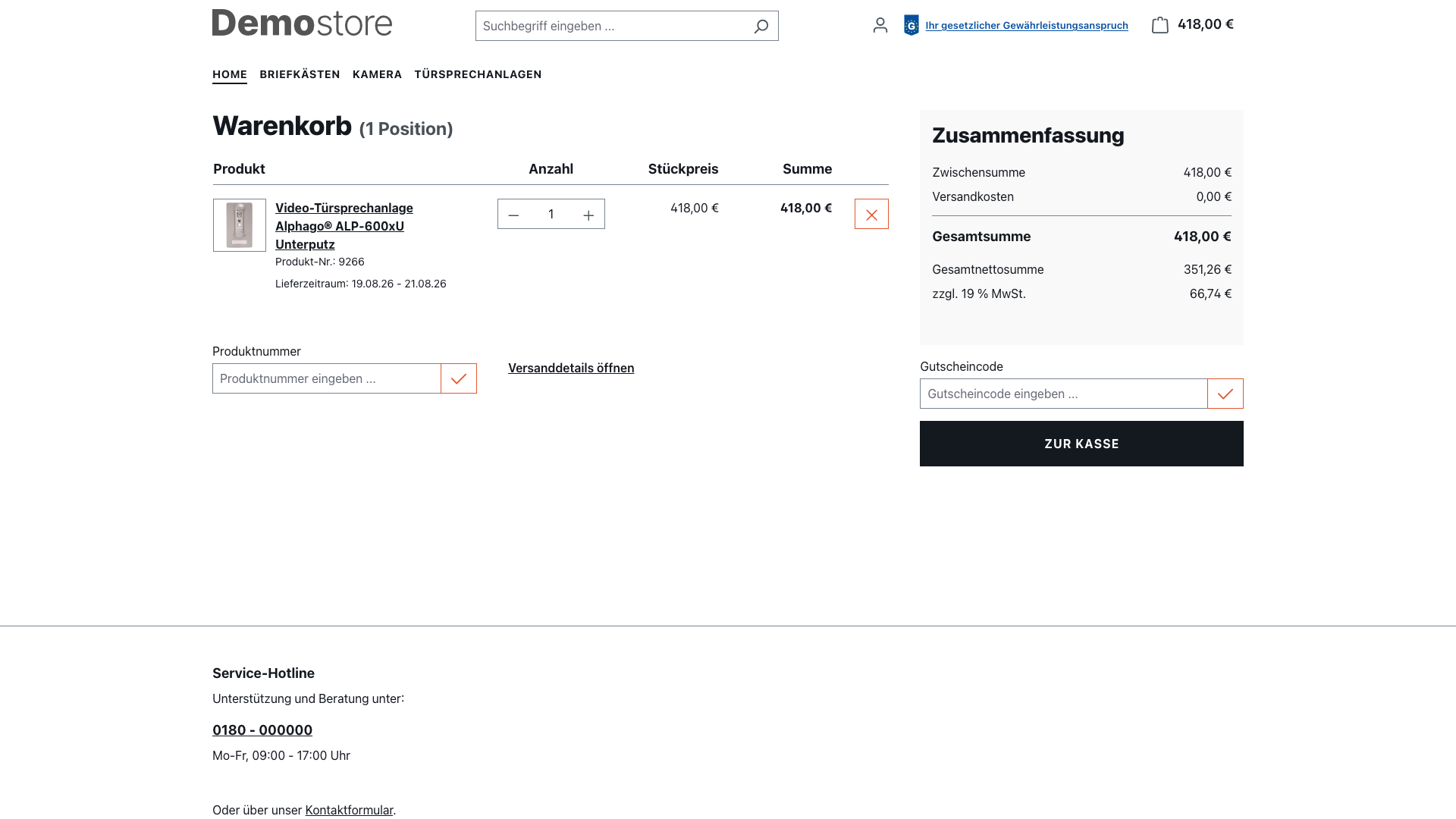Remove the ALP-600xU item from cart
This screenshot has width=1456, height=819.
(x=871, y=215)
